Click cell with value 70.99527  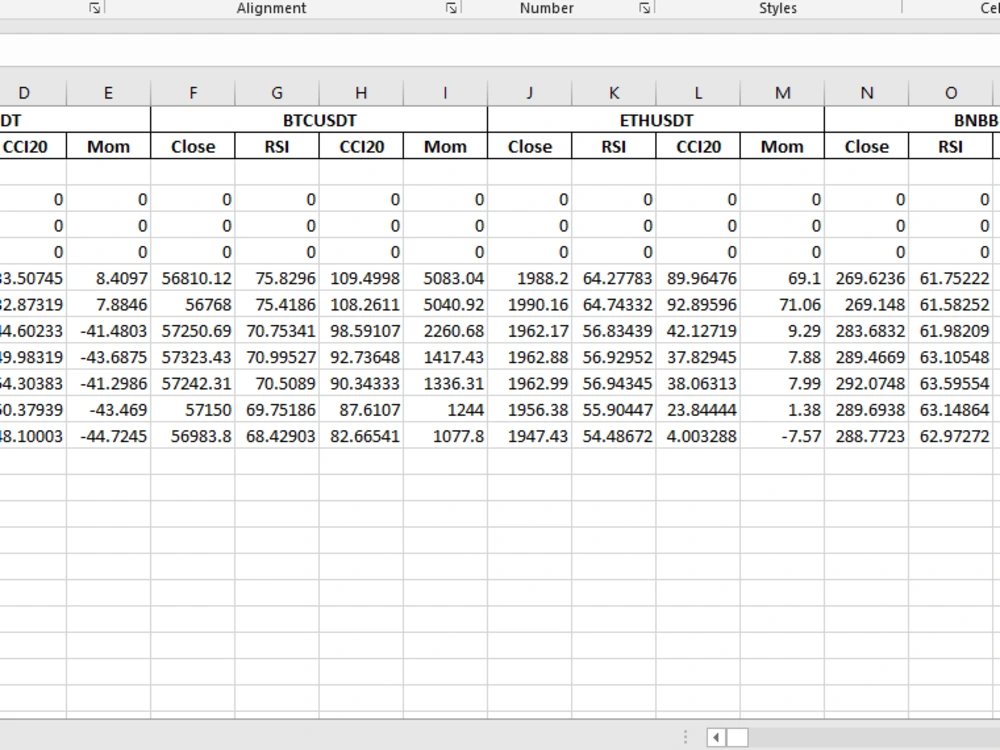277,357
